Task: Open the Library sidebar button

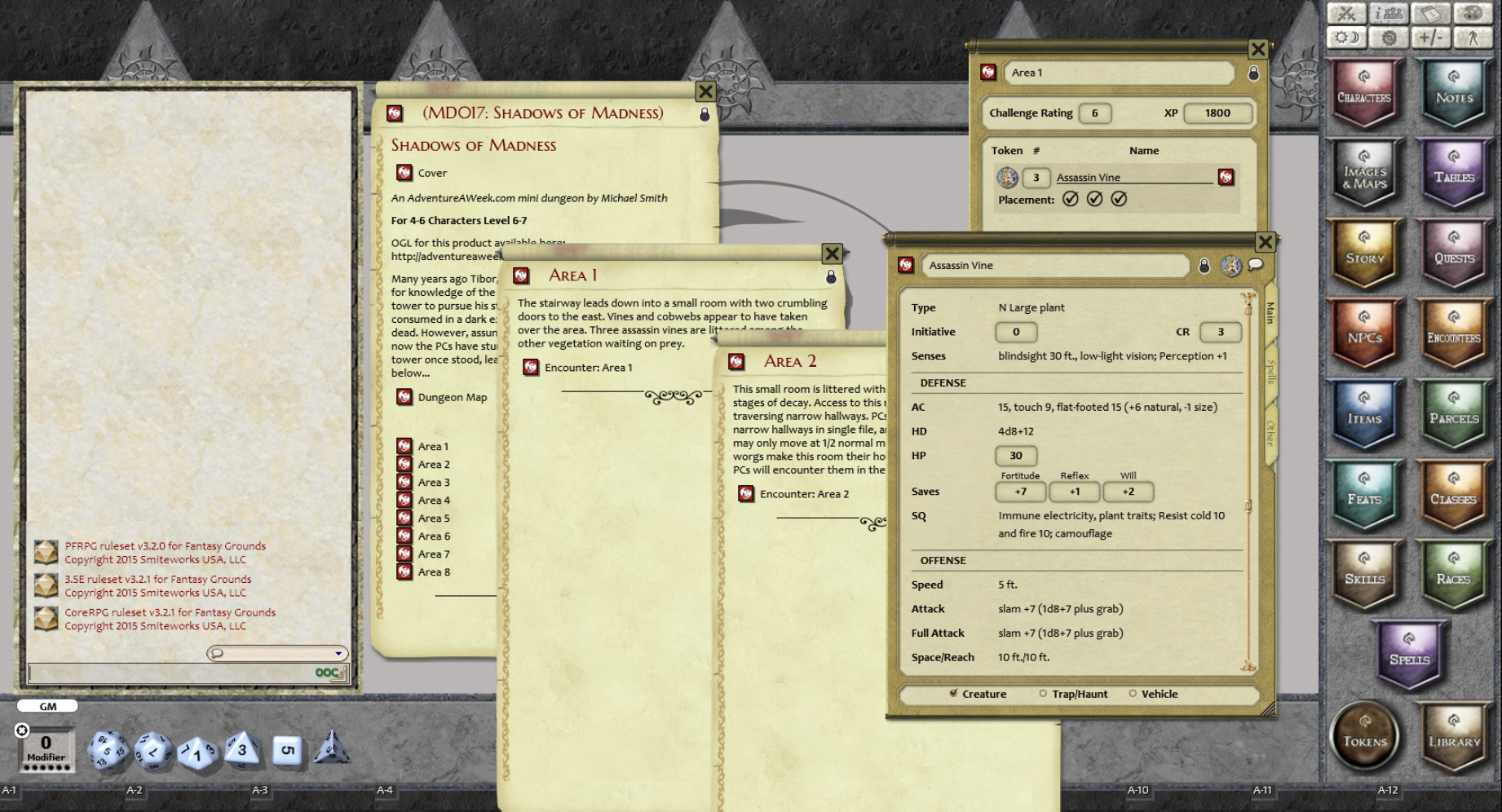Action: (x=1453, y=738)
